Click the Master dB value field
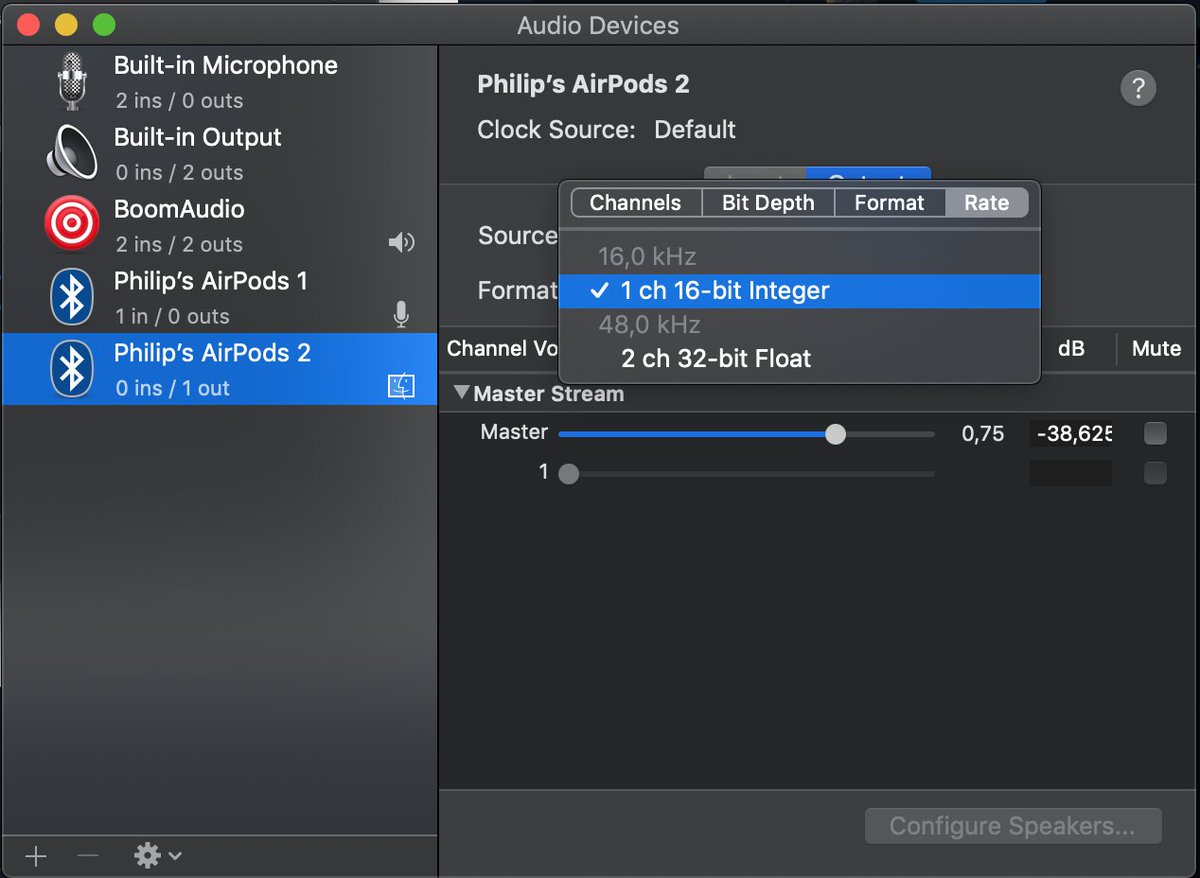 coord(1070,433)
